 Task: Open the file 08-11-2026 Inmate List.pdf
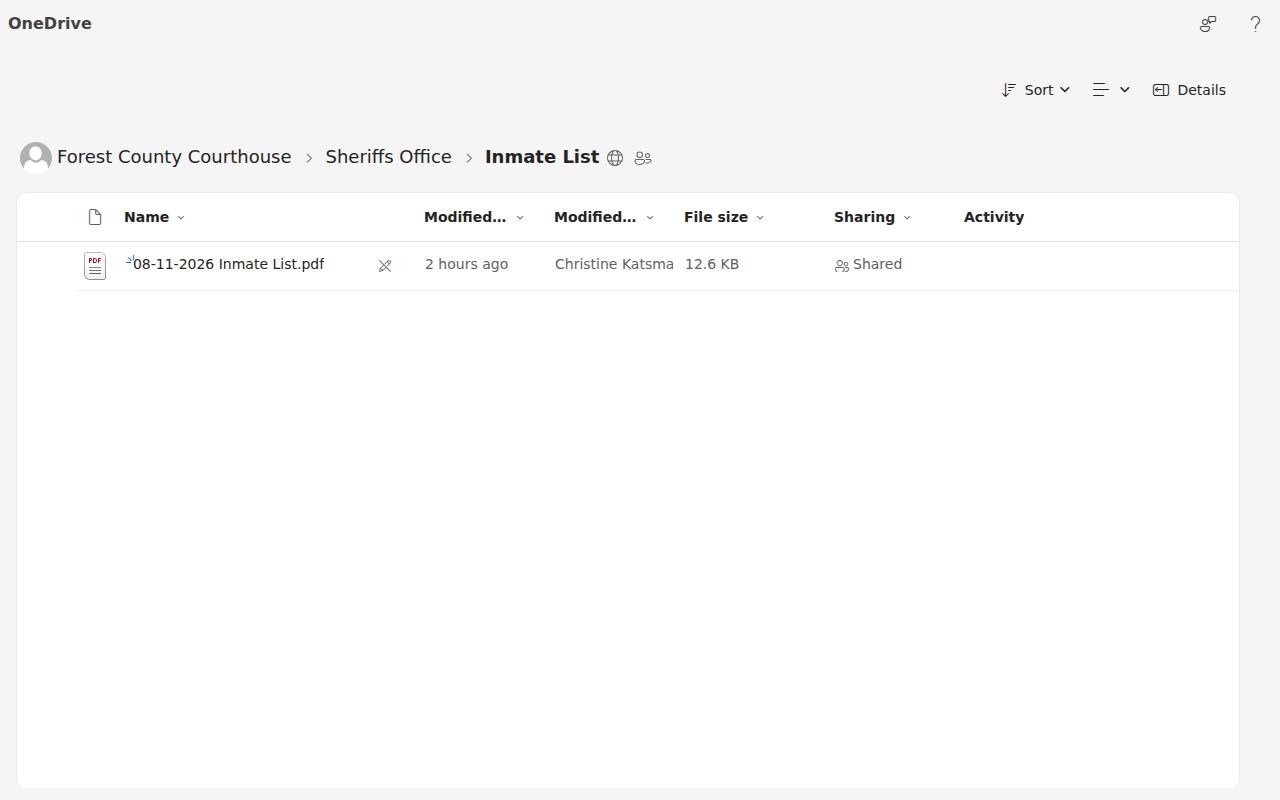coord(228,264)
